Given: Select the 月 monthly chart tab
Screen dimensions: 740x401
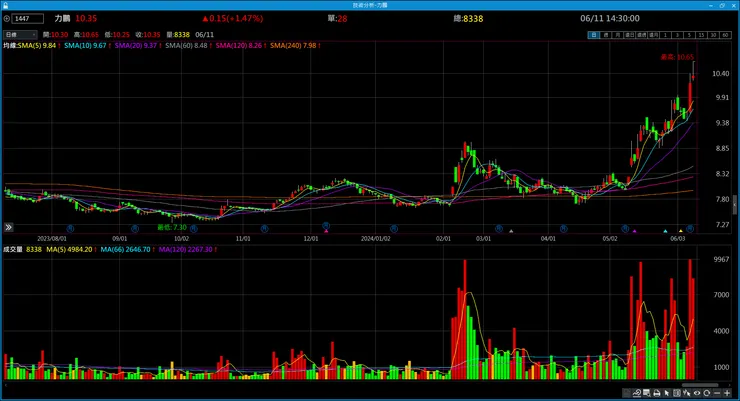Looking at the screenshot, I should tap(618, 35).
